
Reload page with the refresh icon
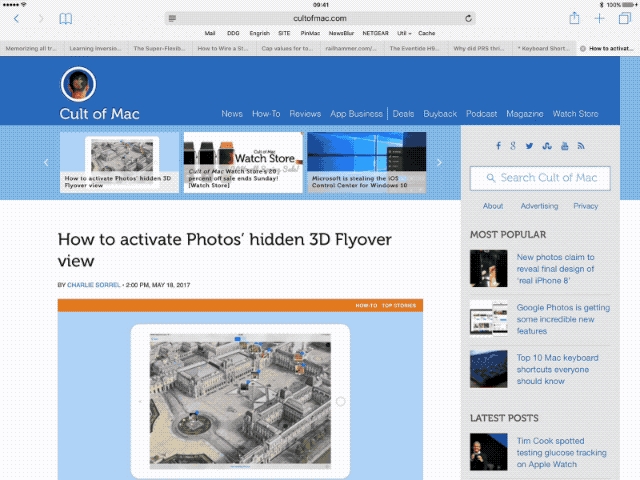(469, 18)
